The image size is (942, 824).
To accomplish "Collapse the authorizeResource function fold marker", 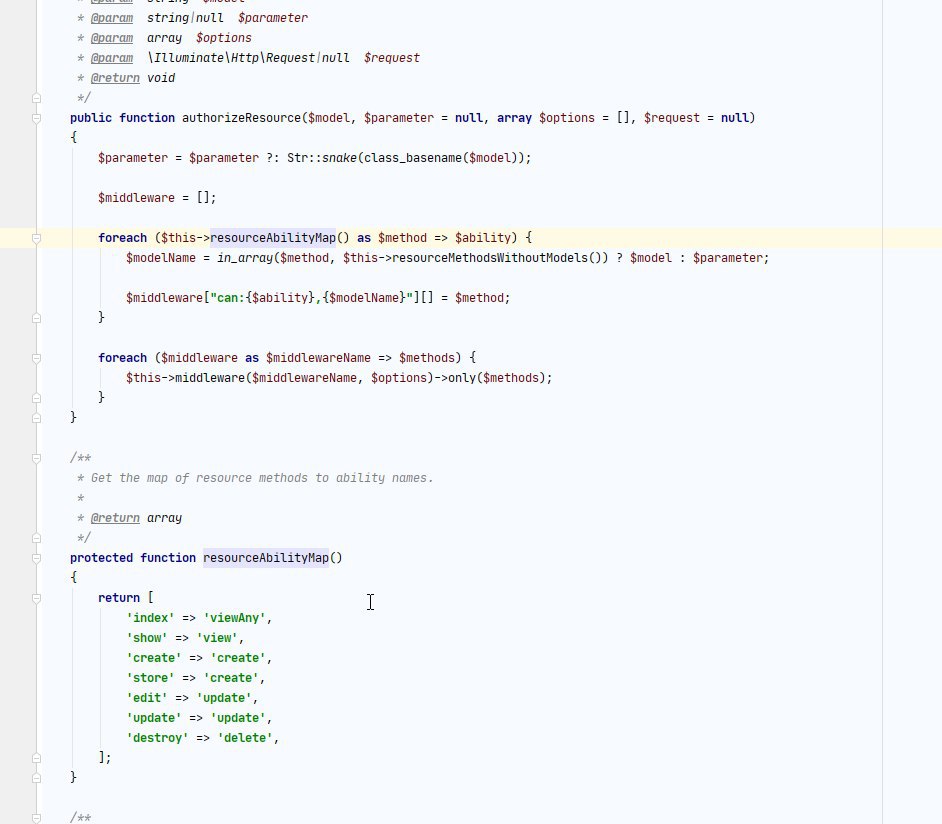I will [x=36, y=118].
